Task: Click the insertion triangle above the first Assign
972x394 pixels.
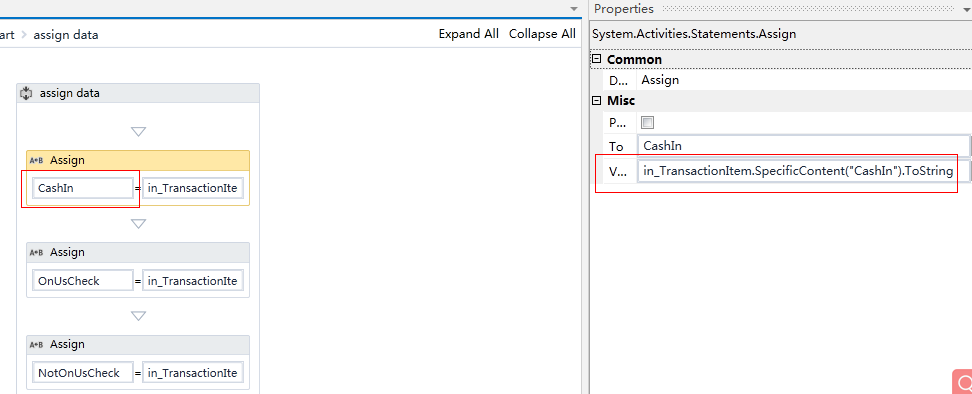Action: click(x=138, y=131)
